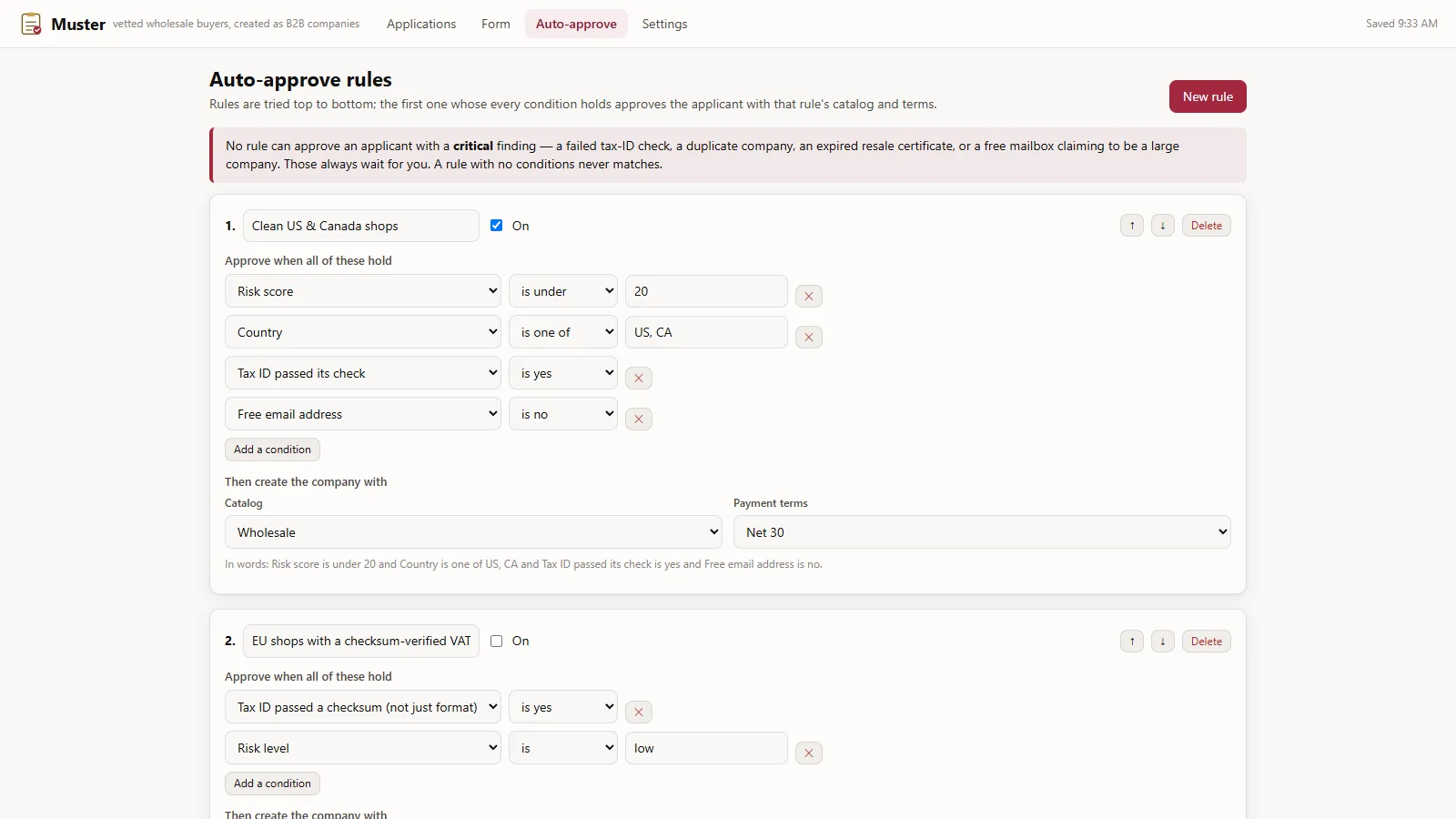
Task: Open the Country field dropdown
Action: [363, 332]
